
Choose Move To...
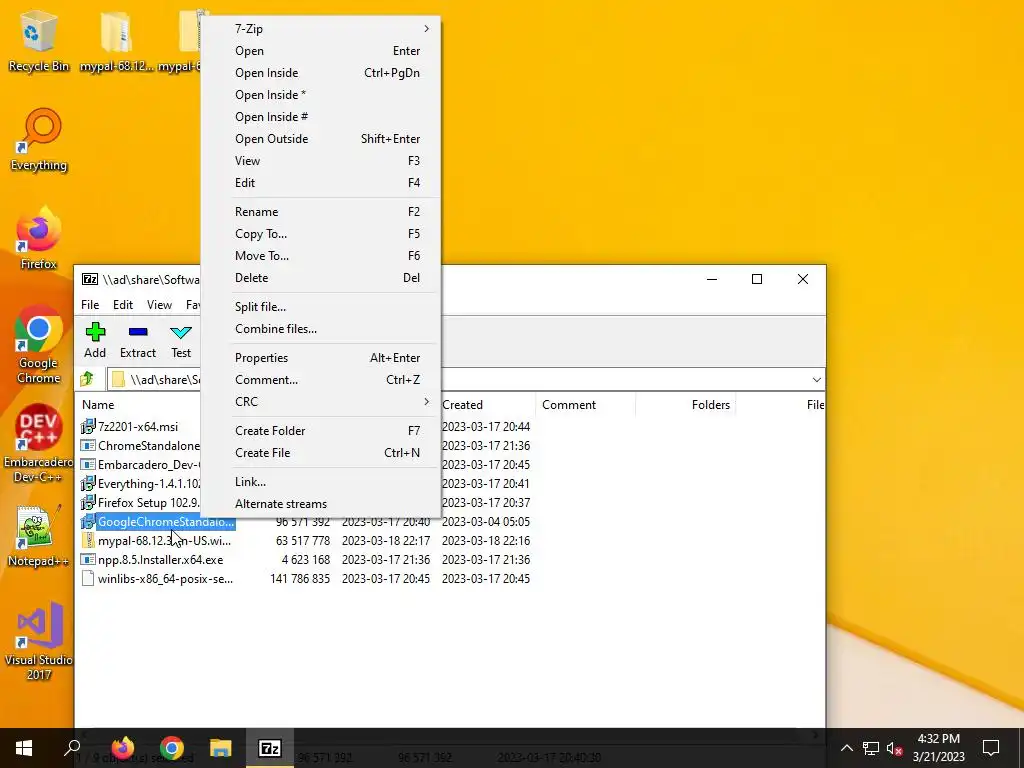pyautogui.click(x=321, y=255)
